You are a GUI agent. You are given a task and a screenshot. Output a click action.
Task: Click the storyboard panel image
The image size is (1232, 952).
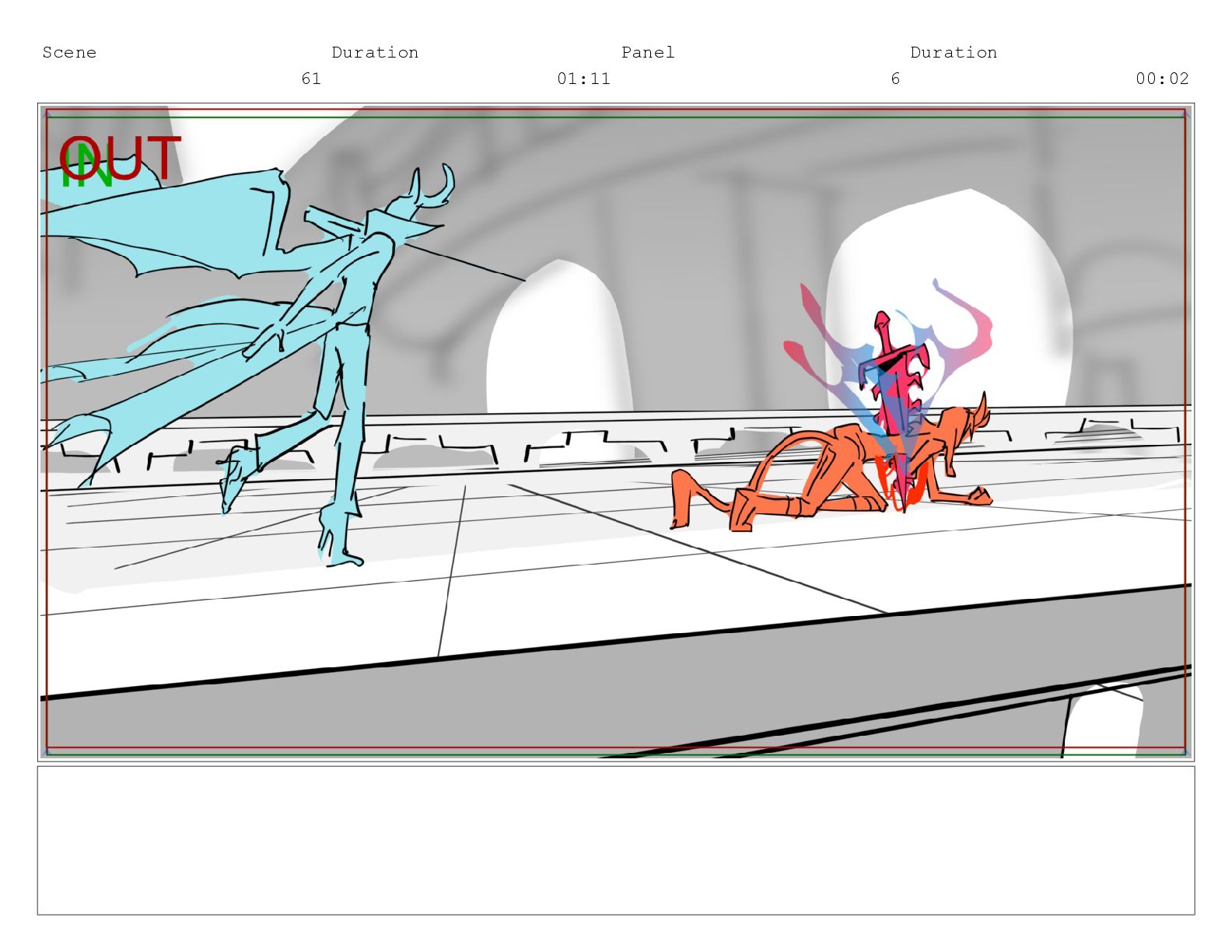coord(616,432)
